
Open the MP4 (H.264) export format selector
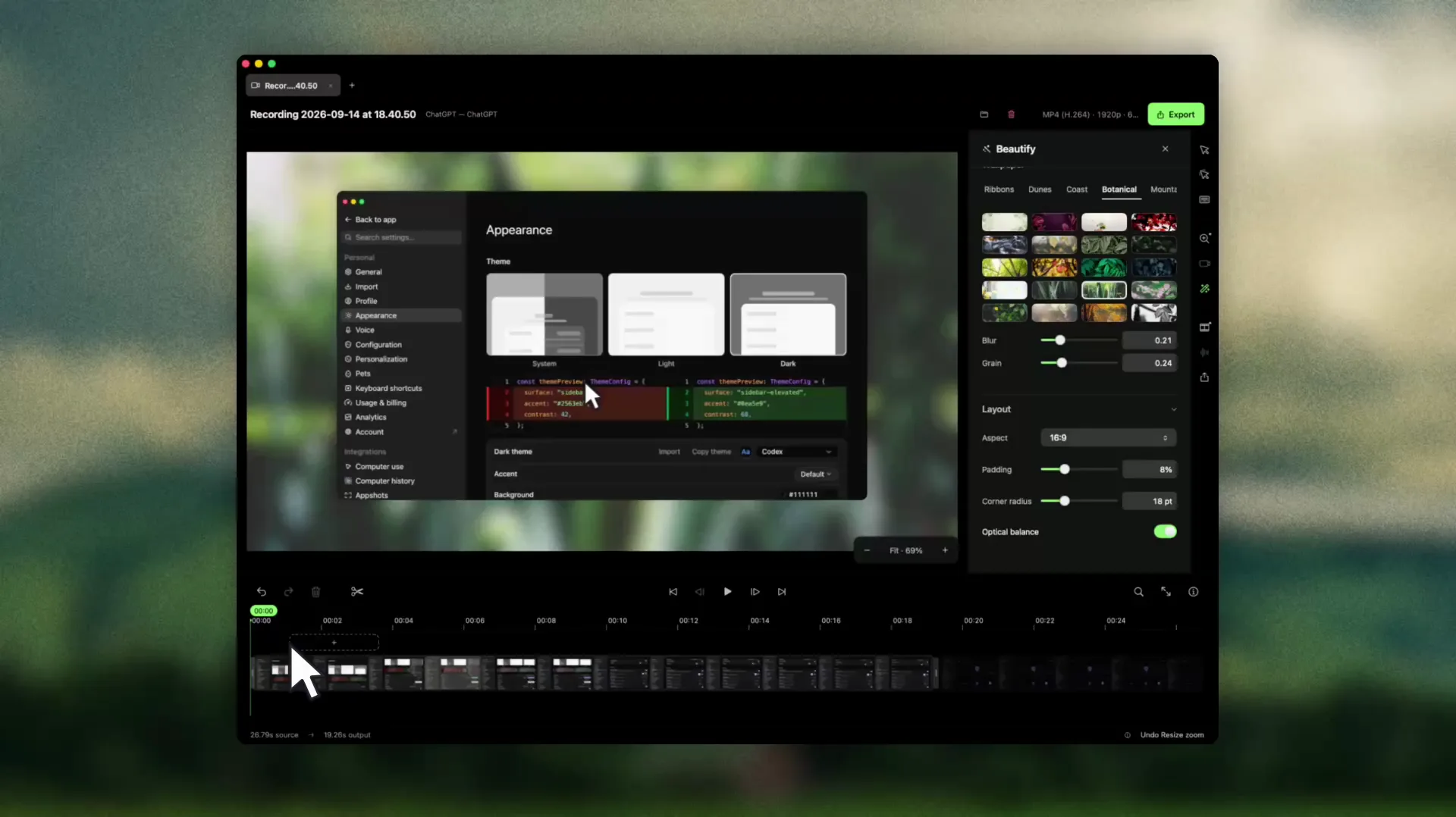point(1090,114)
